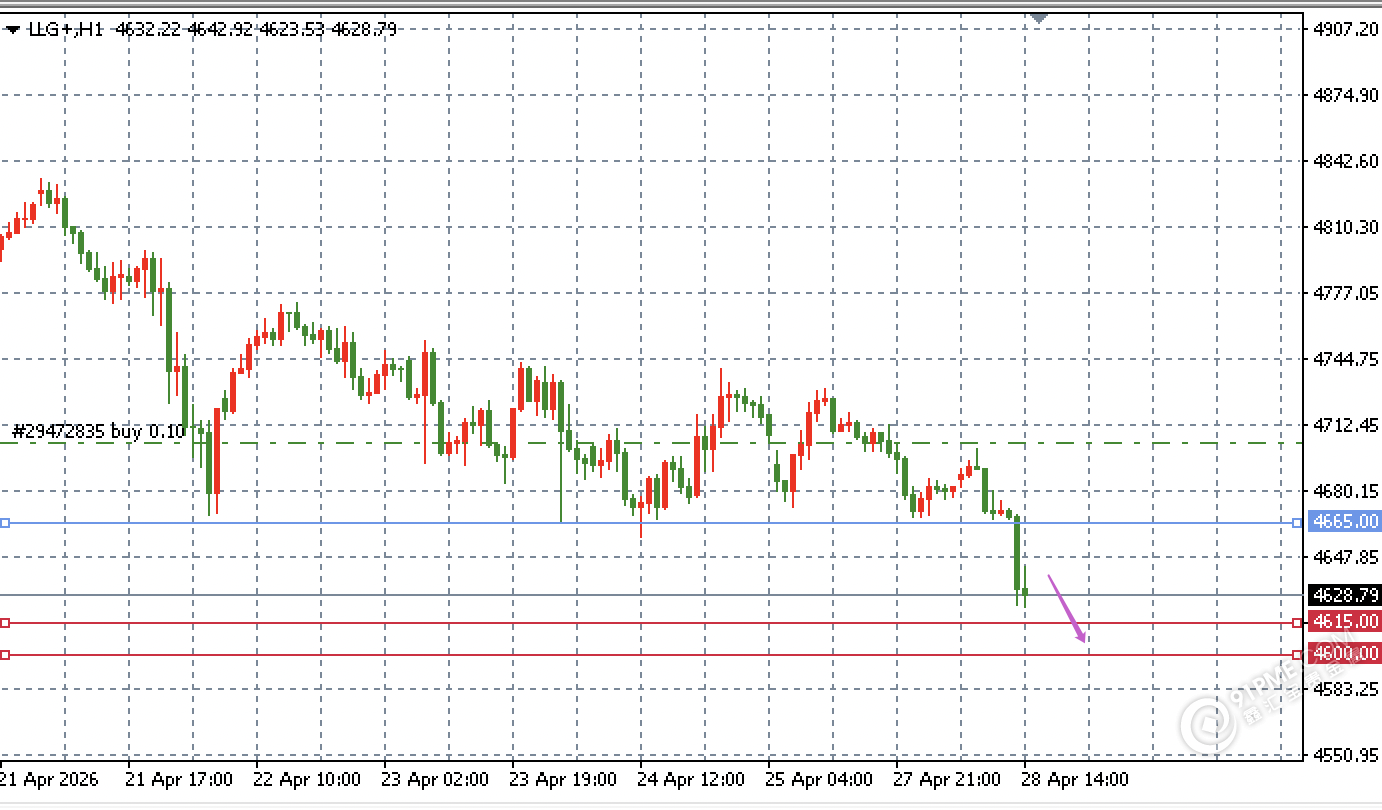Select right handle of red 4615 line
1382x810 pixels.
[1297, 623]
